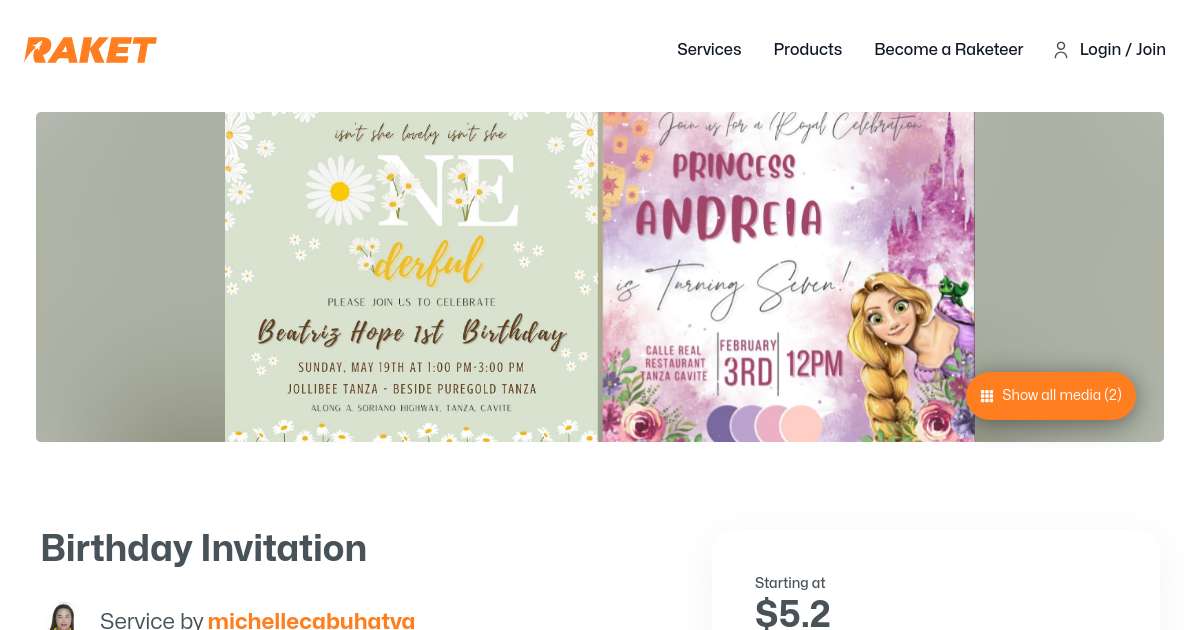
Task: Open Become a Raketeer page
Action: point(948,50)
